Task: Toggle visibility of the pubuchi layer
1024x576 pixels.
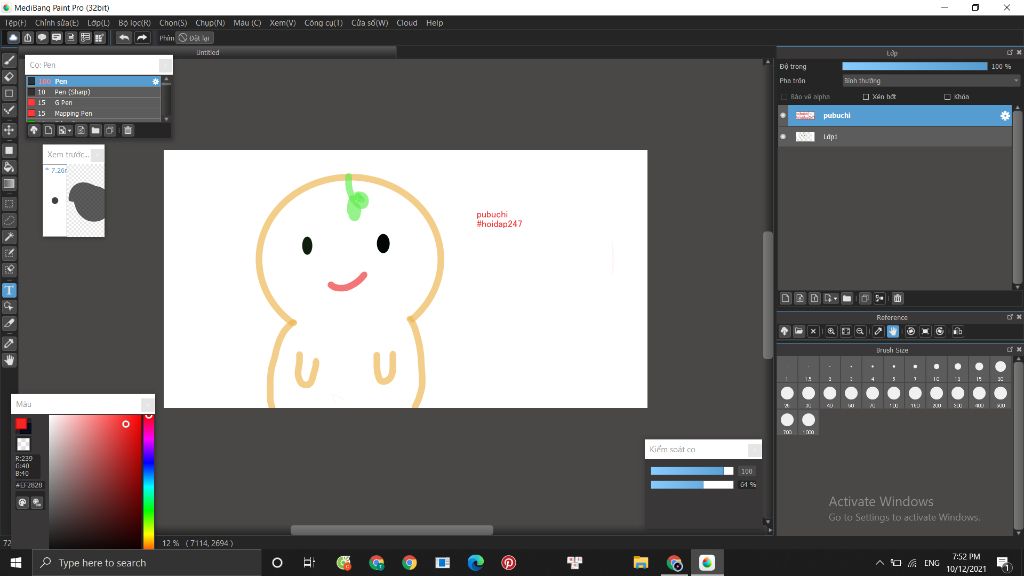Action: coord(783,116)
